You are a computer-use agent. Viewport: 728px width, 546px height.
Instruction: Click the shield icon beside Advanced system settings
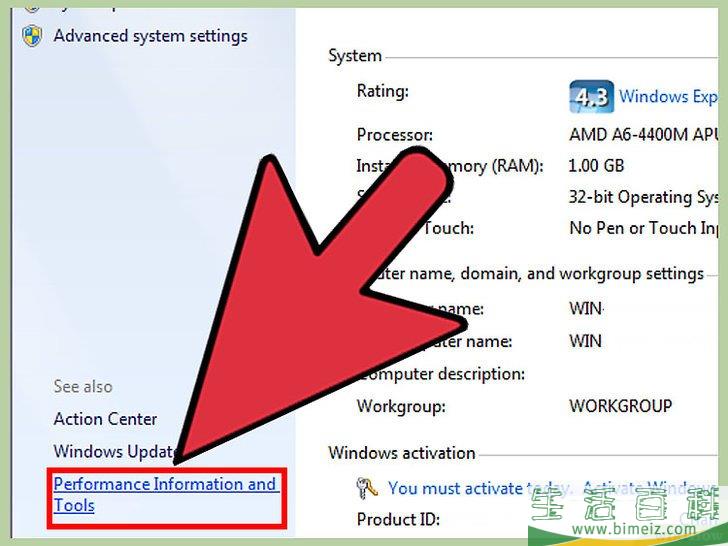pos(32,36)
